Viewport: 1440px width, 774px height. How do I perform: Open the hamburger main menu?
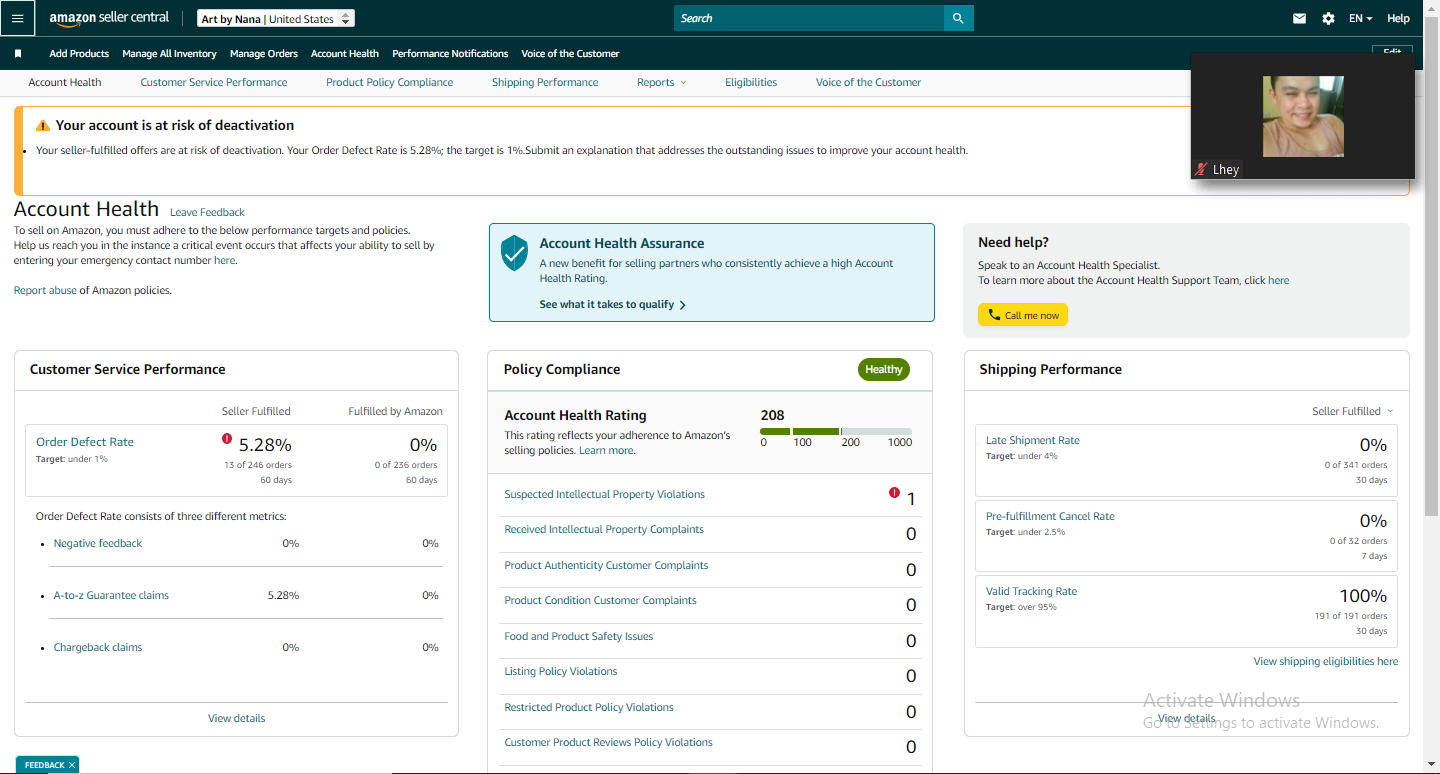(18, 18)
